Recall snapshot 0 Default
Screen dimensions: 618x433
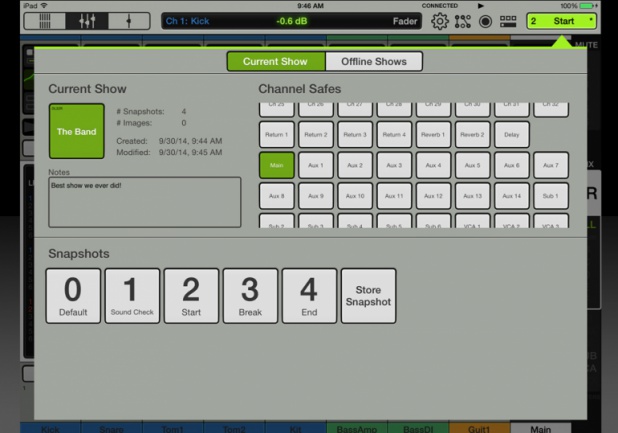[x=73, y=296]
